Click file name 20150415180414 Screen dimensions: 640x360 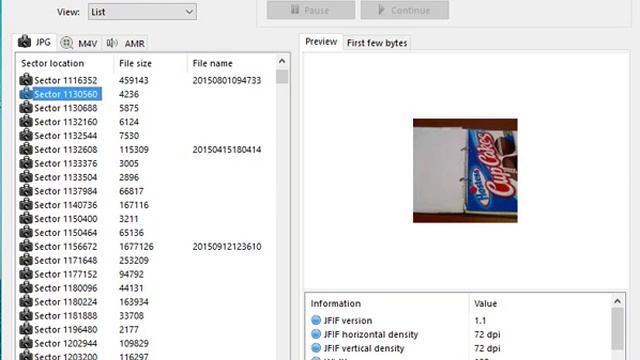[x=227, y=149]
